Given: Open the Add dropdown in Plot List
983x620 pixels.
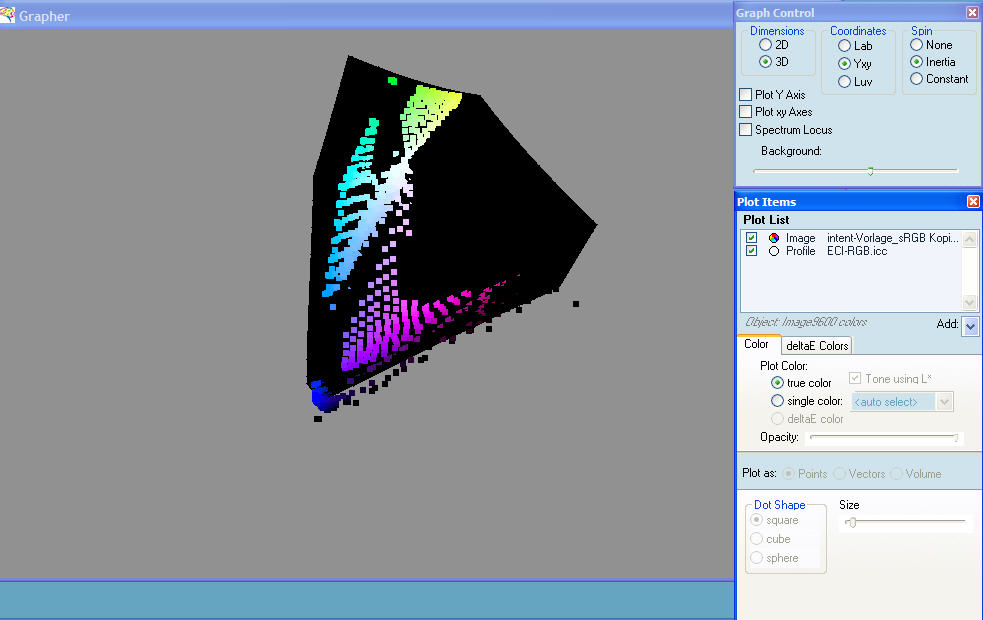Looking at the screenshot, I should click(970, 325).
